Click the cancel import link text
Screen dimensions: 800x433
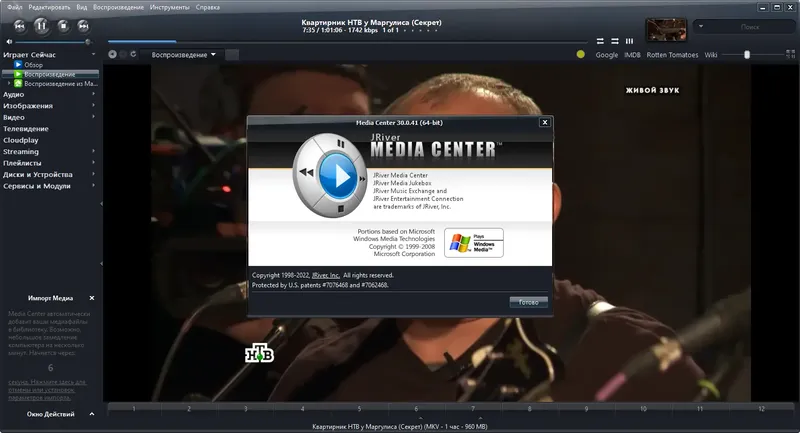click(x=47, y=390)
